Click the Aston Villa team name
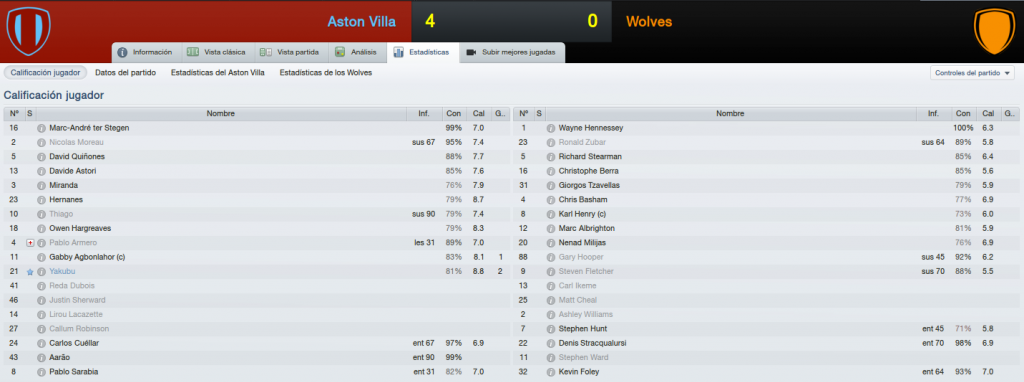 pos(361,22)
